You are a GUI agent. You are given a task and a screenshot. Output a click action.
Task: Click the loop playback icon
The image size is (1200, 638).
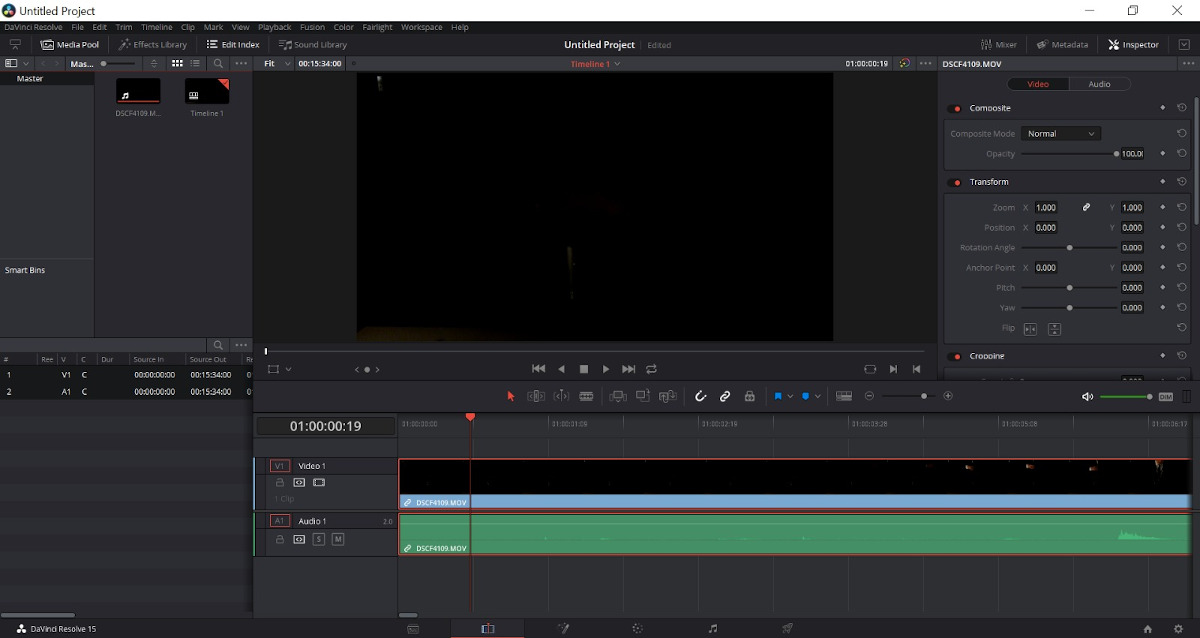pos(652,369)
